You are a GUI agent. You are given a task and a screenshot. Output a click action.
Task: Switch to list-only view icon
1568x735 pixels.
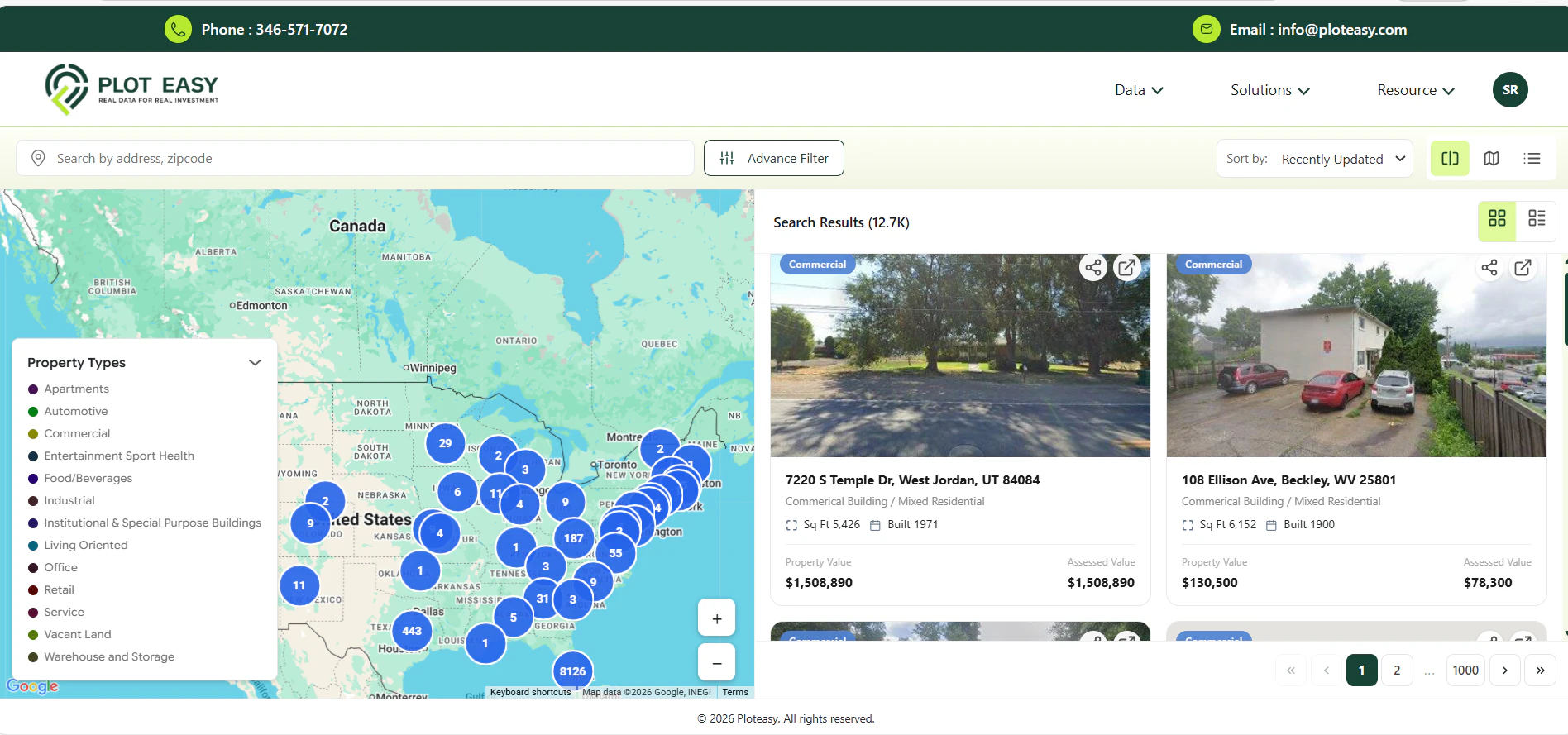[1532, 158]
